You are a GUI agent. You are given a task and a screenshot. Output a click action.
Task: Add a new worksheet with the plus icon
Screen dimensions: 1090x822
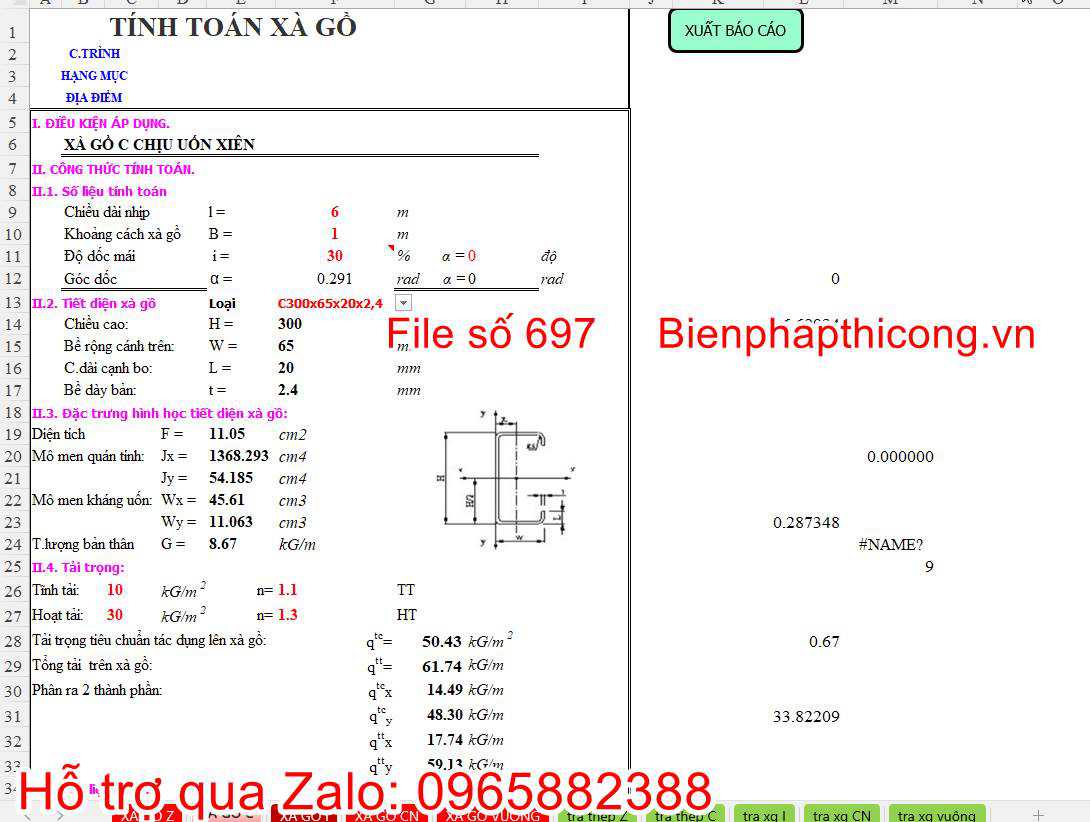point(1036,813)
